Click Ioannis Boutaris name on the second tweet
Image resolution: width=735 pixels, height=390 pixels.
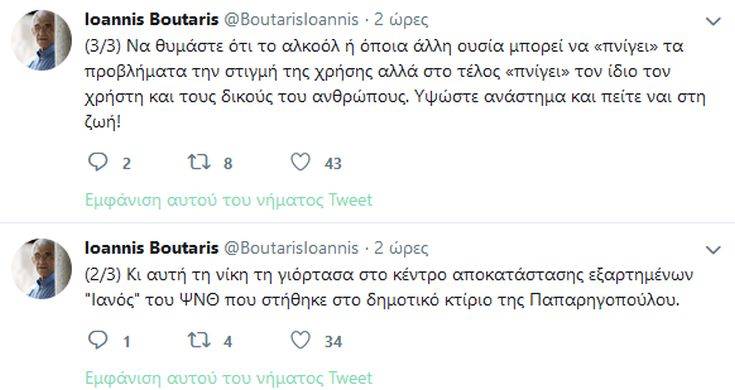pos(151,248)
